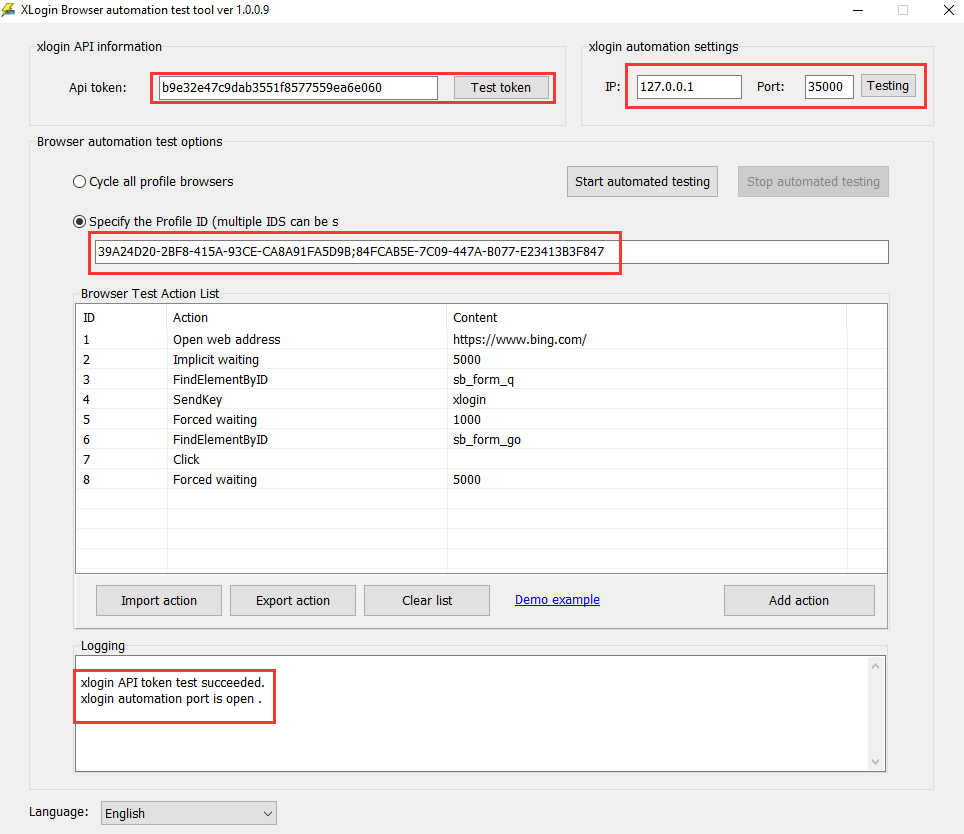Click the Add action button

(x=799, y=600)
